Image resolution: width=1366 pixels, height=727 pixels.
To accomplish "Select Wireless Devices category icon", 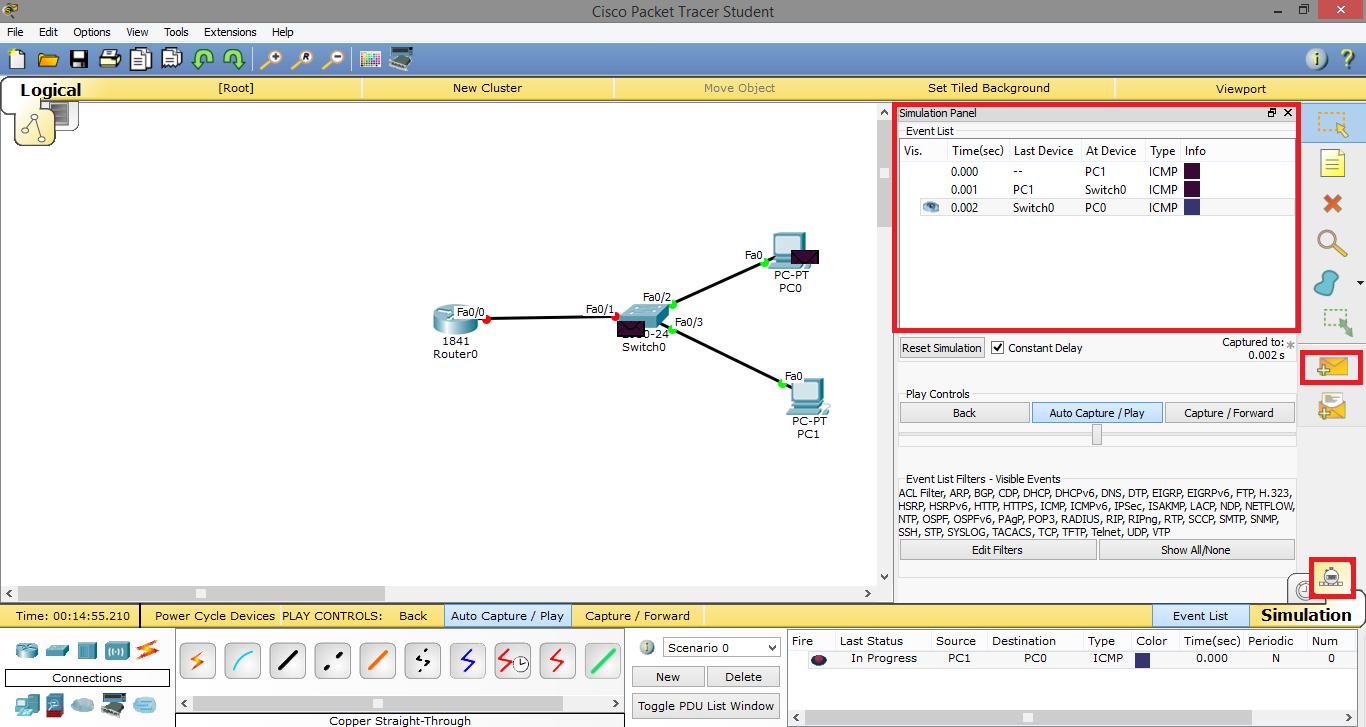I will point(117,651).
